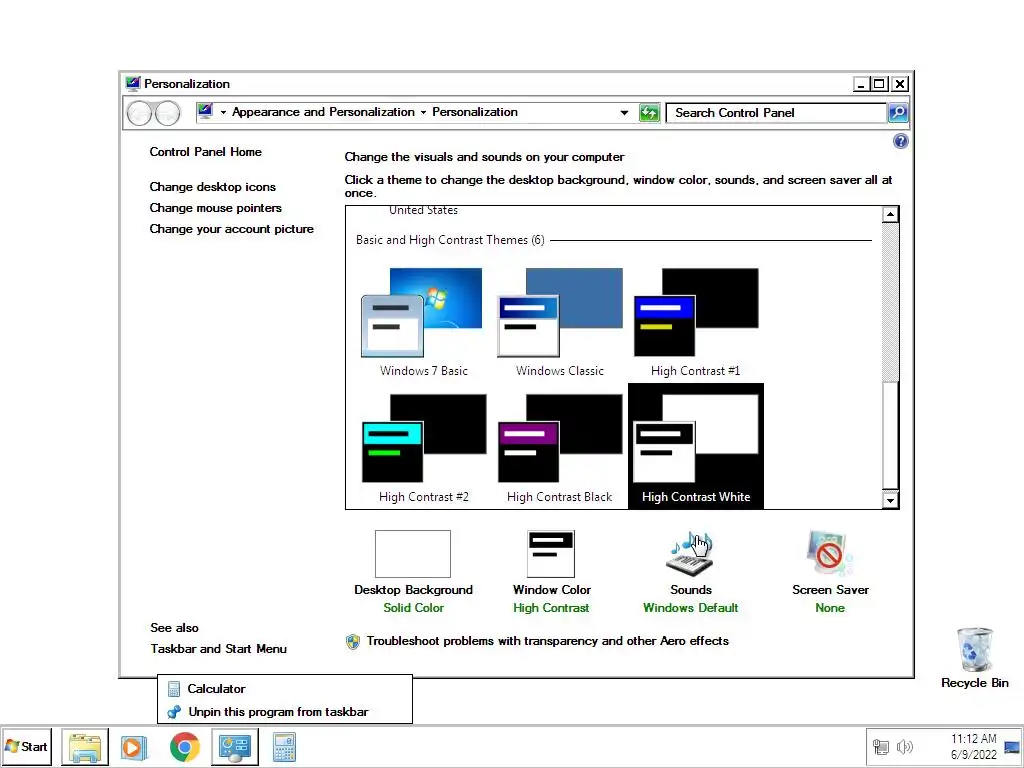Screen dimensions: 1024x768
Task: Click theme list scroll up arrow
Action: (x=890, y=214)
